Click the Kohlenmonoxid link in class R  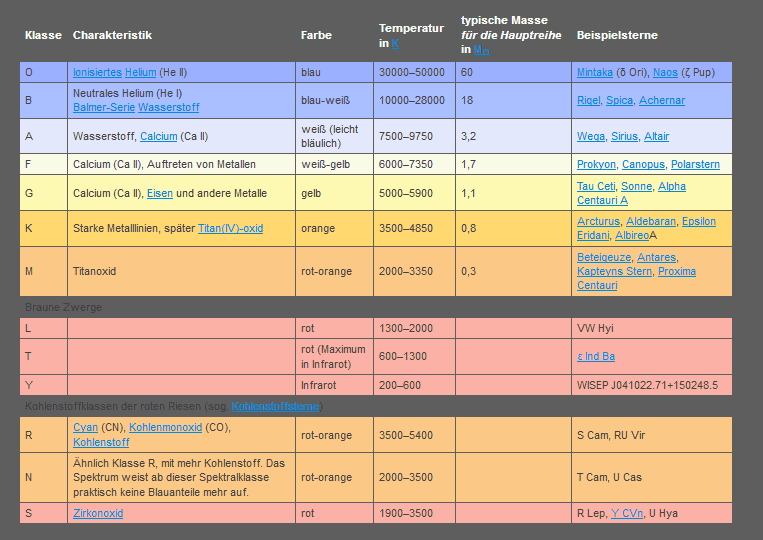[x=165, y=427]
